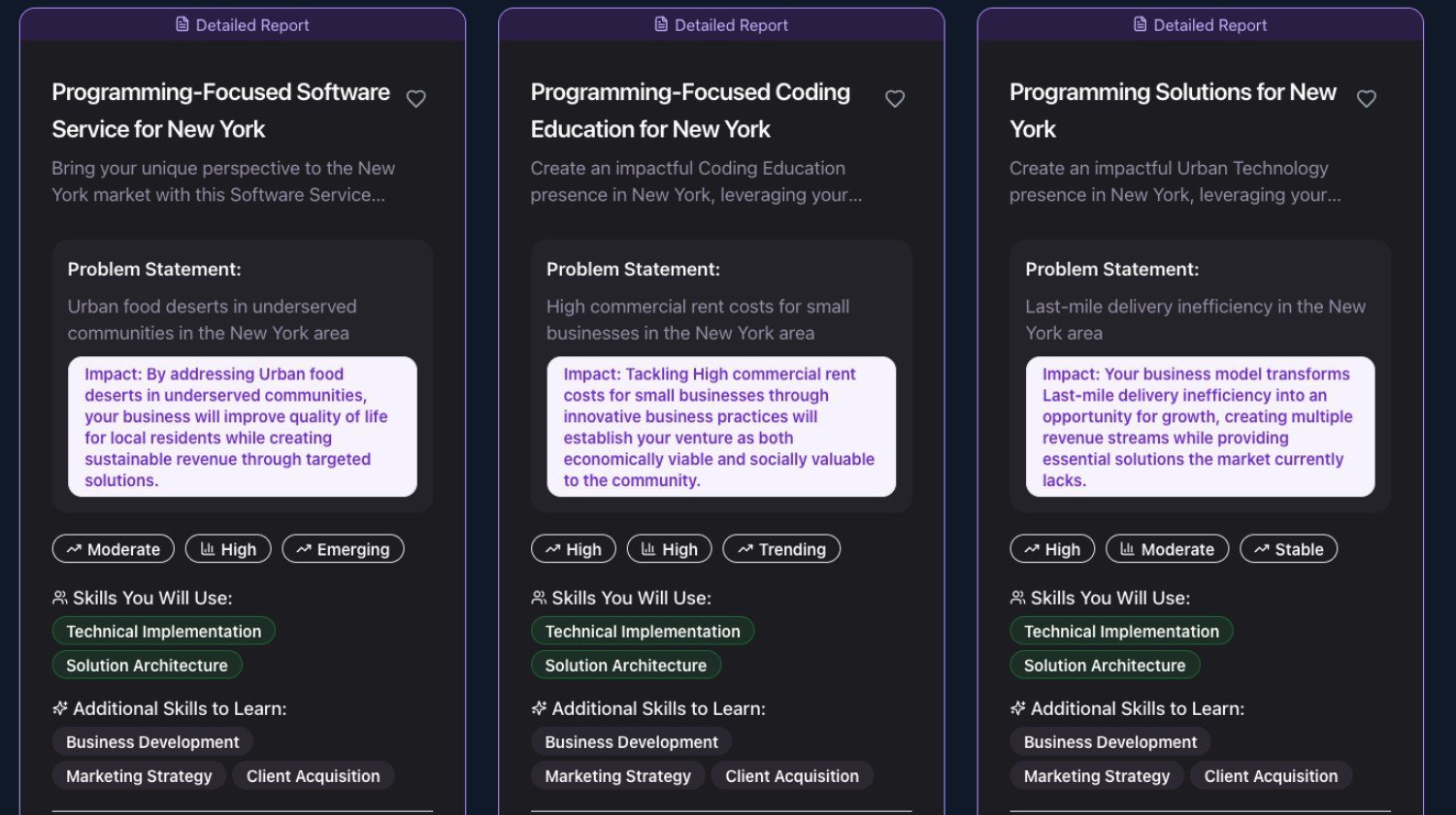Screen dimensions: 1456x815
Task: Select Business Development tag in third card
Action: point(1109,742)
